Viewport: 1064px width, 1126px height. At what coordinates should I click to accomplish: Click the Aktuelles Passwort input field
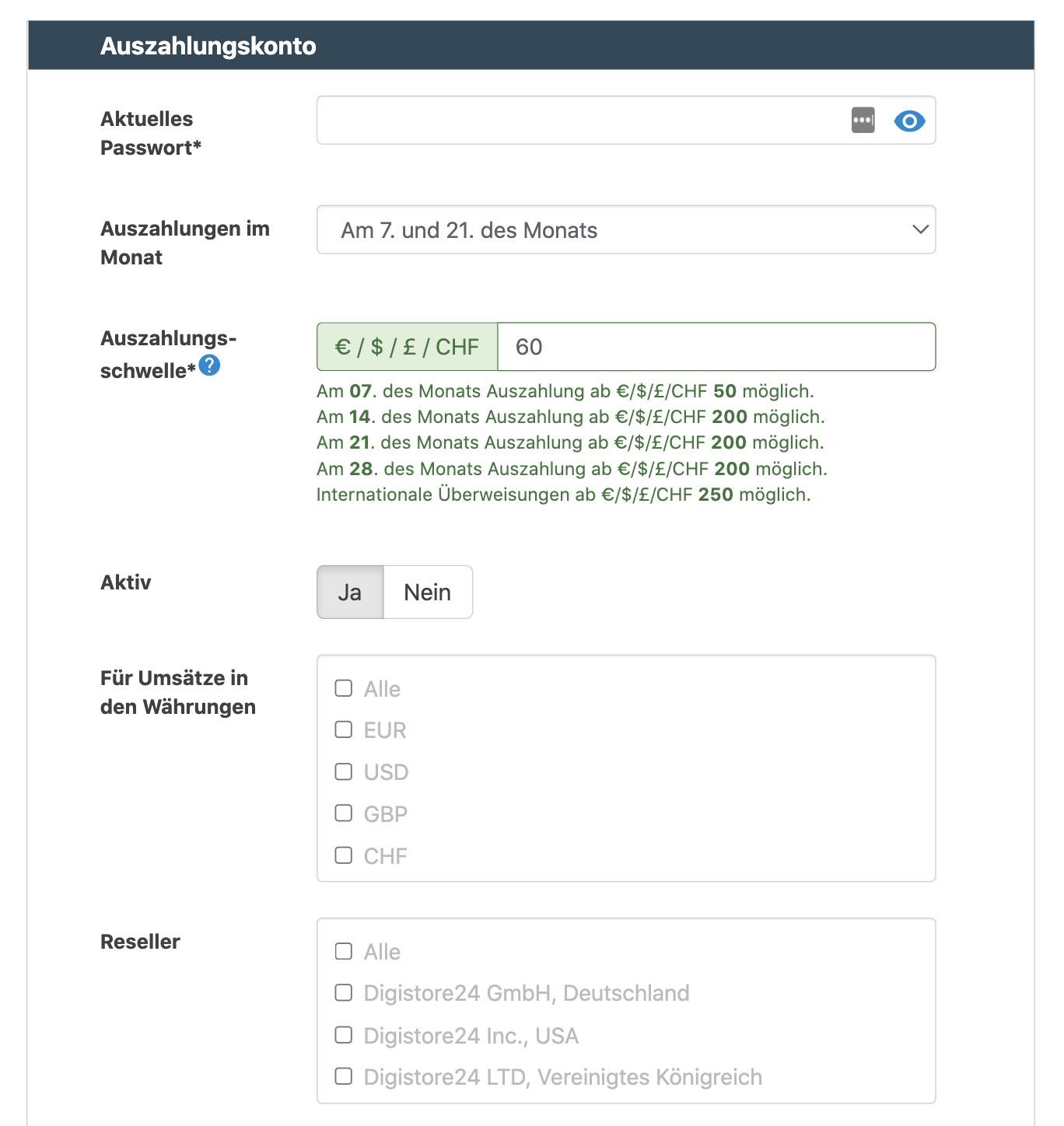tap(579, 121)
